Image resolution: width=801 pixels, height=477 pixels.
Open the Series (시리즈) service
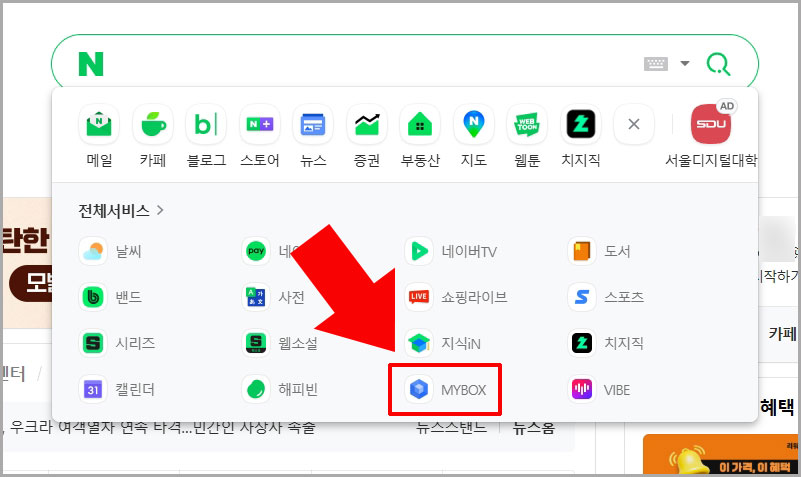click(117, 343)
